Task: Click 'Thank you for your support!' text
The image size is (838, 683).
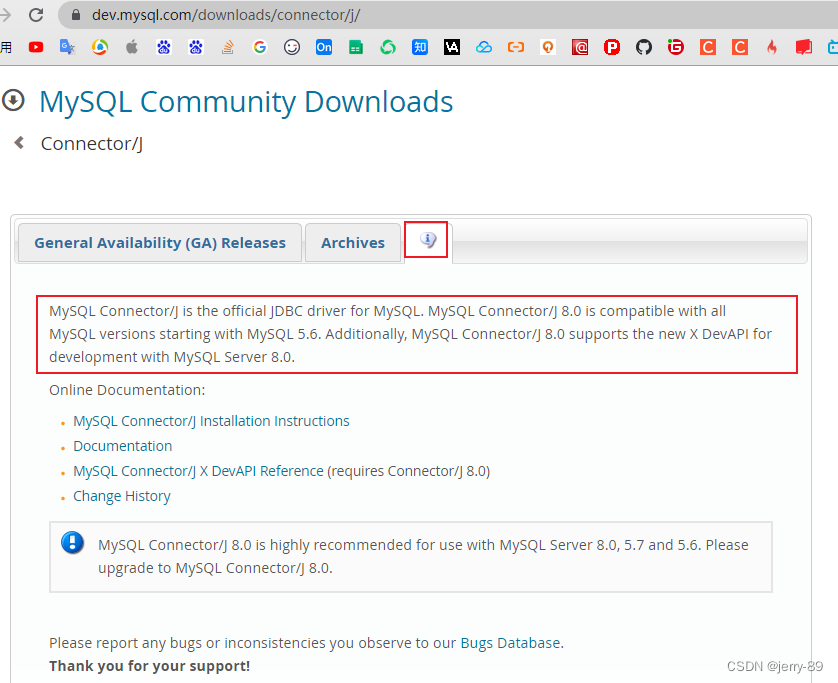Action: [150, 666]
